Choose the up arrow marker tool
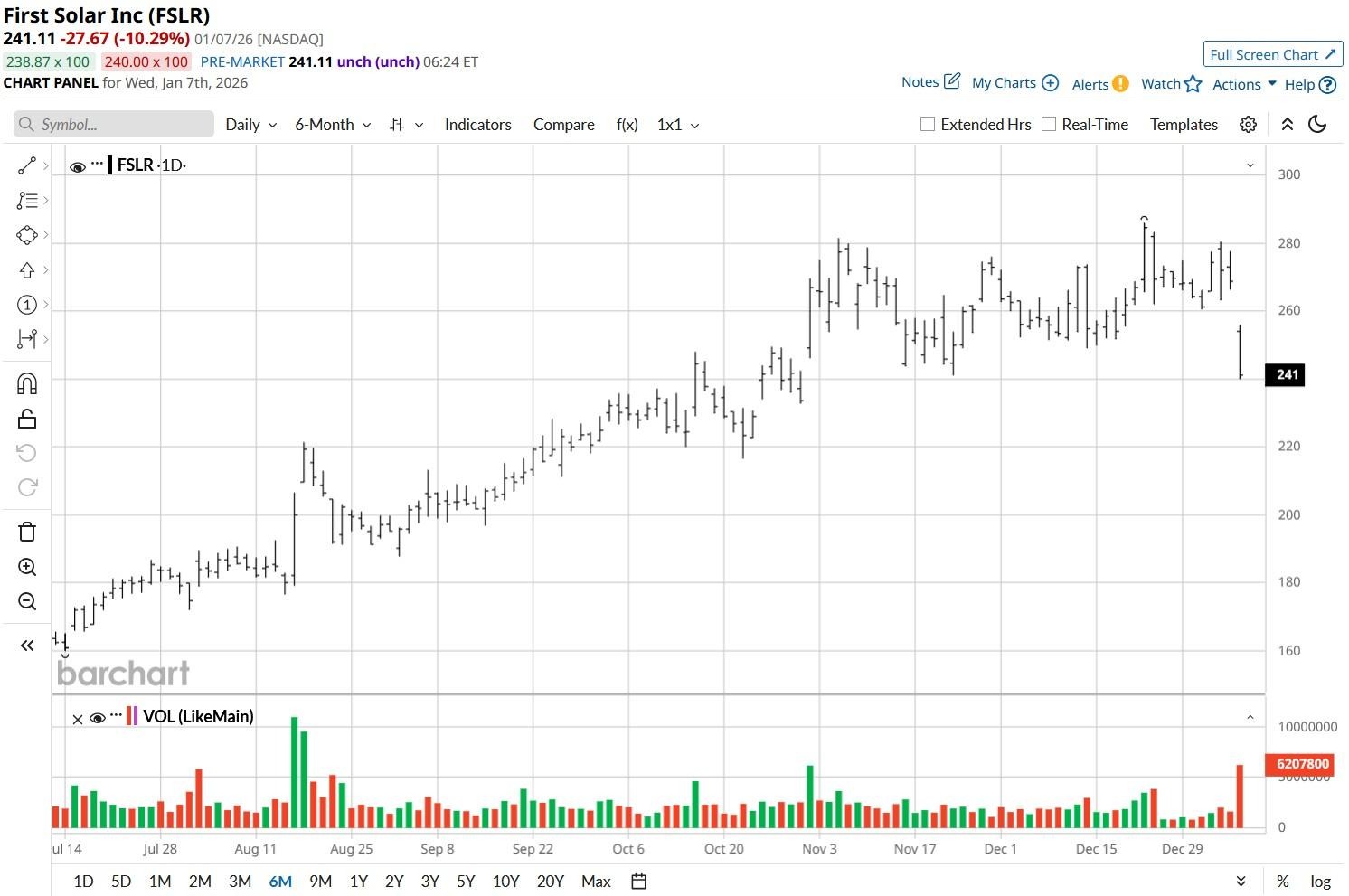This screenshot has width=1349, height=896. [27, 269]
